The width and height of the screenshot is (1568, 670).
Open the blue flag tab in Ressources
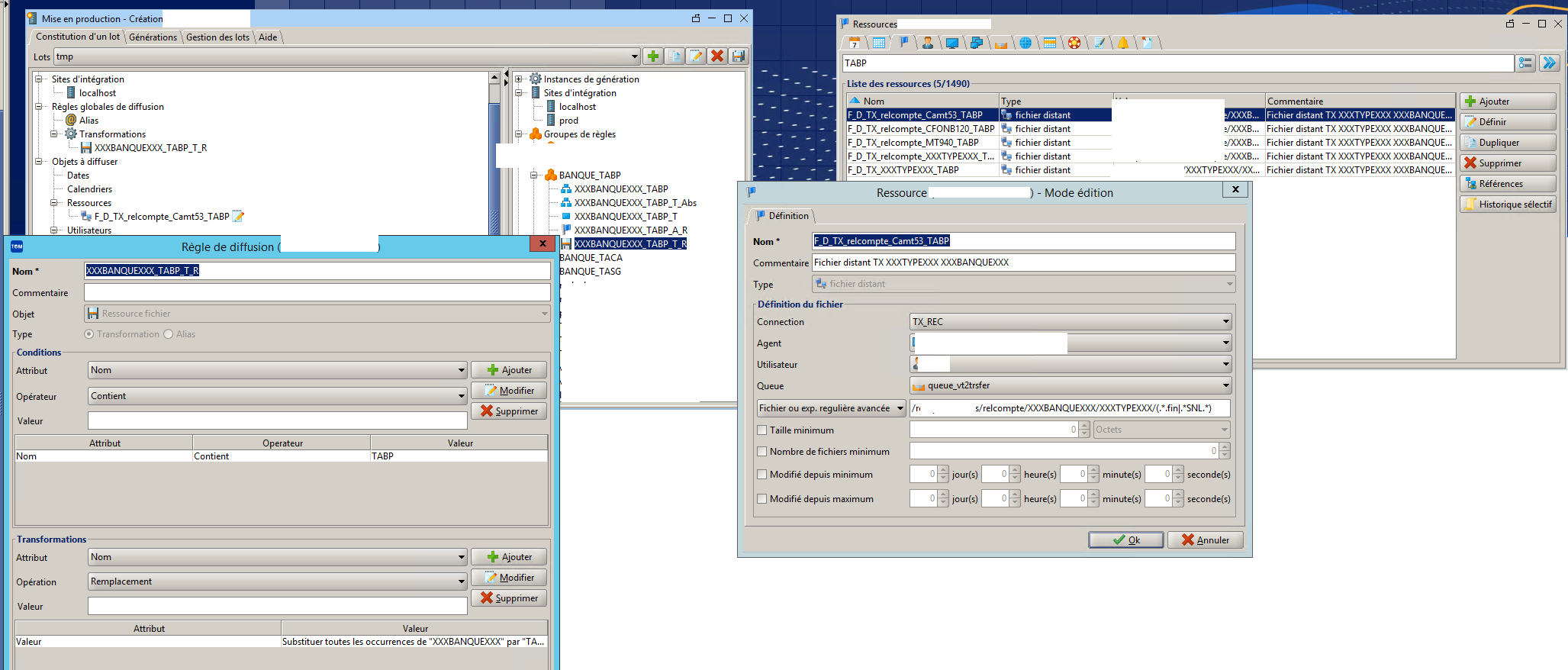(904, 42)
